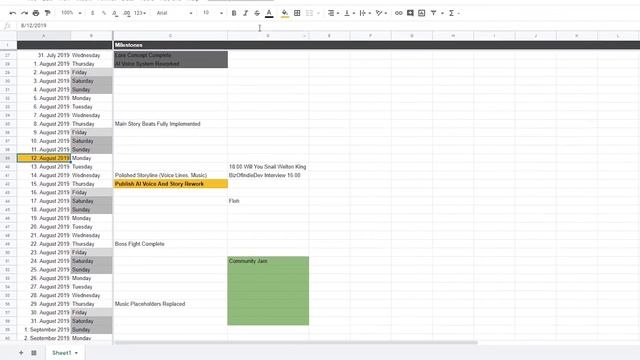Expand the filter views dropdown arrow

coord(442,13)
